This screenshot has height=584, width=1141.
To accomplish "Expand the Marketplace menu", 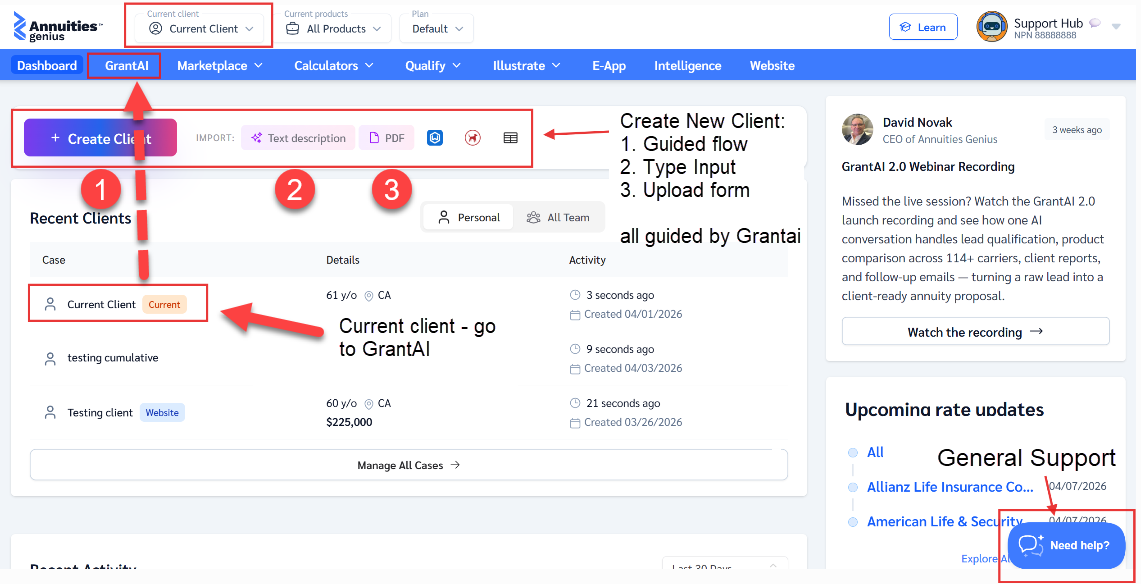I will pos(220,65).
